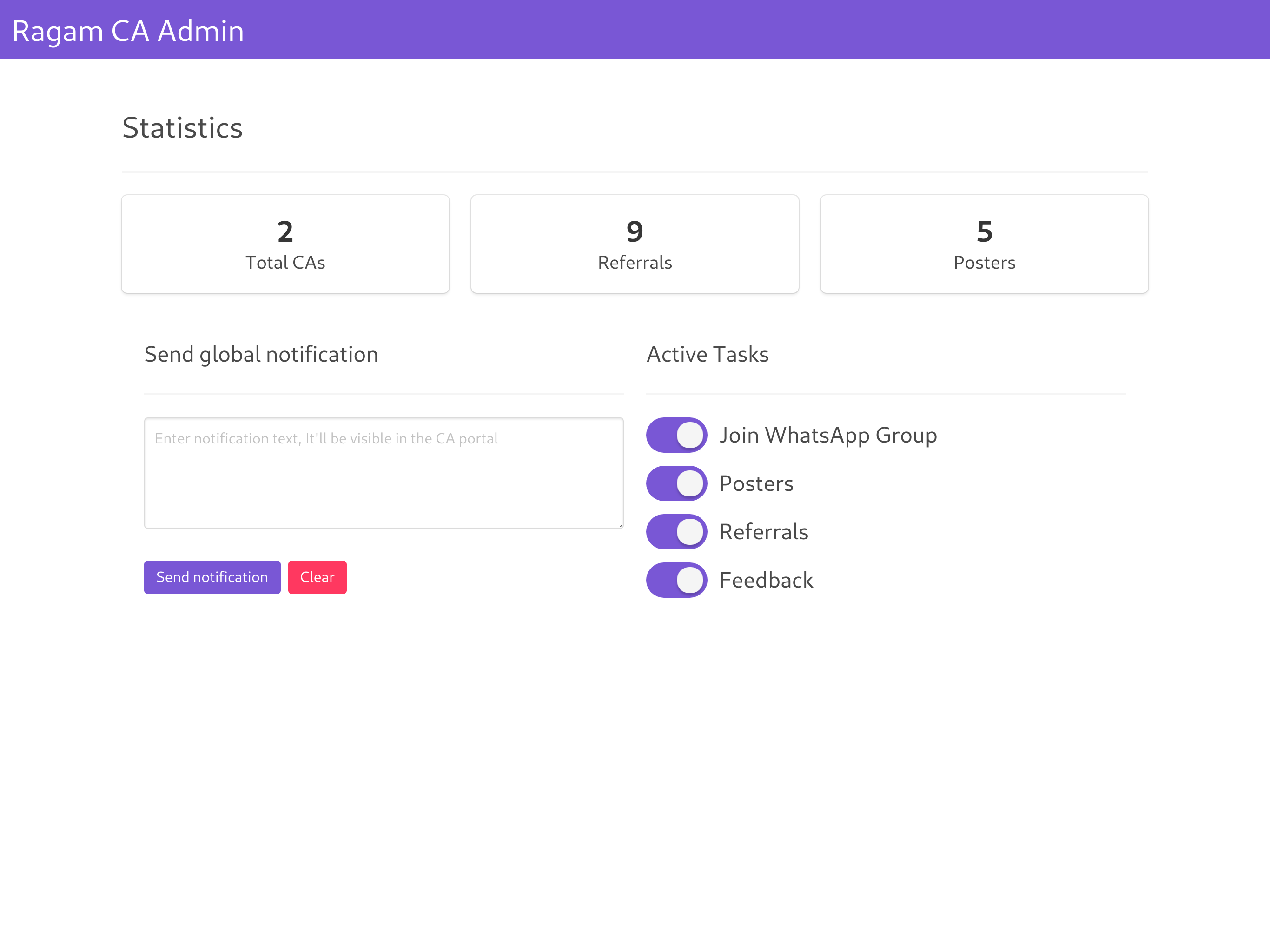This screenshot has width=1270, height=952.
Task: Switch off the Feedback task toggle
Action: click(676, 579)
